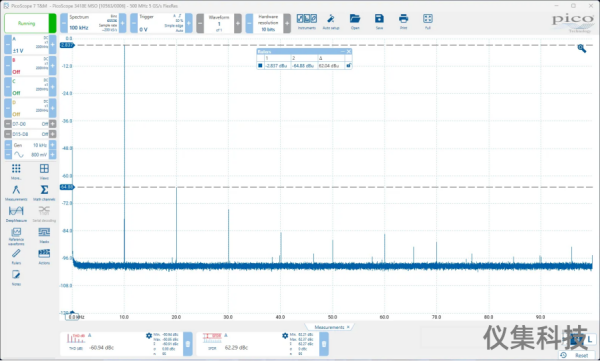Open Channel D settings (Off)
Screen dimensions: 600x361
coord(30,108)
